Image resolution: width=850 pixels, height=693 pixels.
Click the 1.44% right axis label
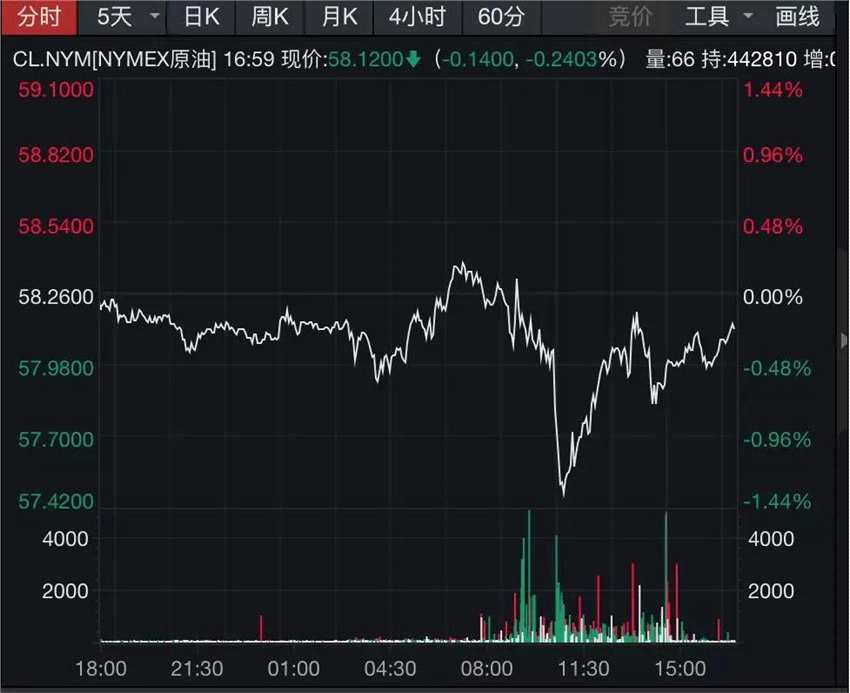(772, 90)
